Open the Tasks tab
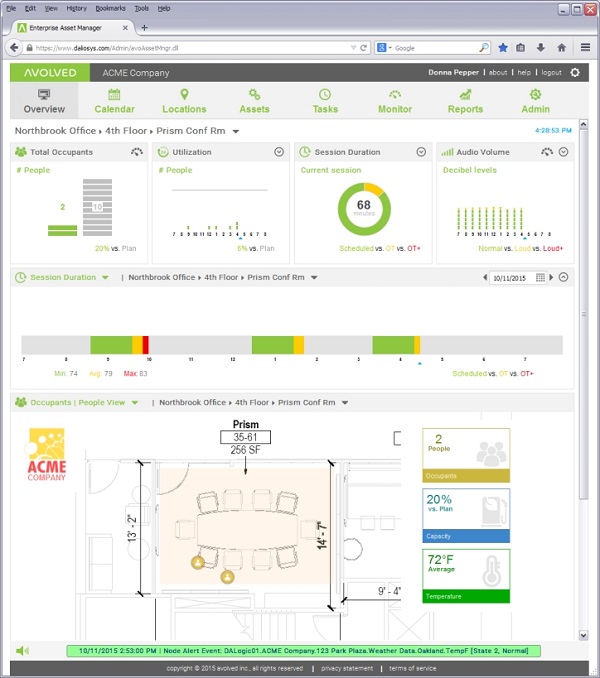This screenshot has height=678, width=600. pyautogui.click(x=325, y=101)
